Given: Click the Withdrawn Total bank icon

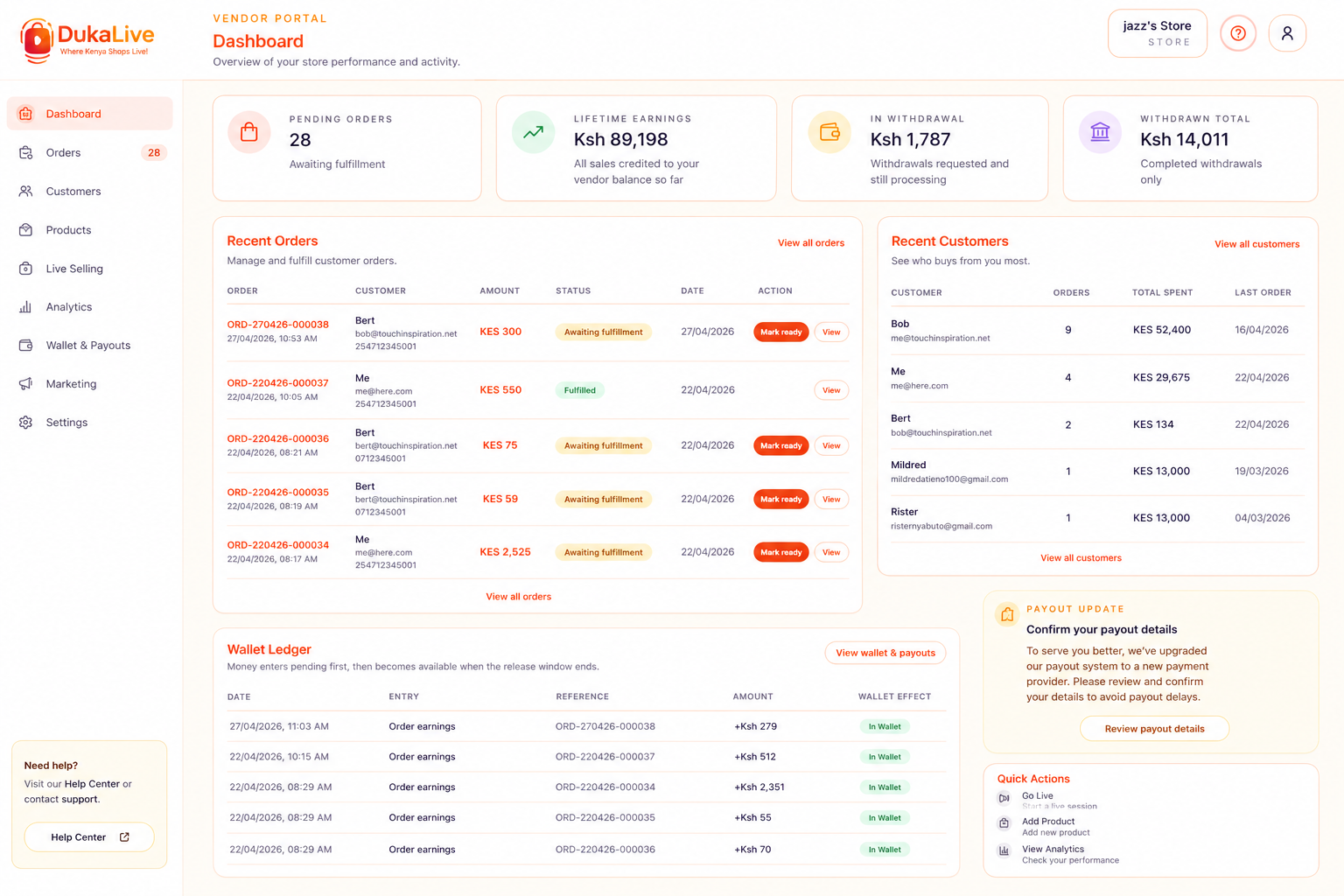Looking at the screenshot, I should click(1100, 132).
